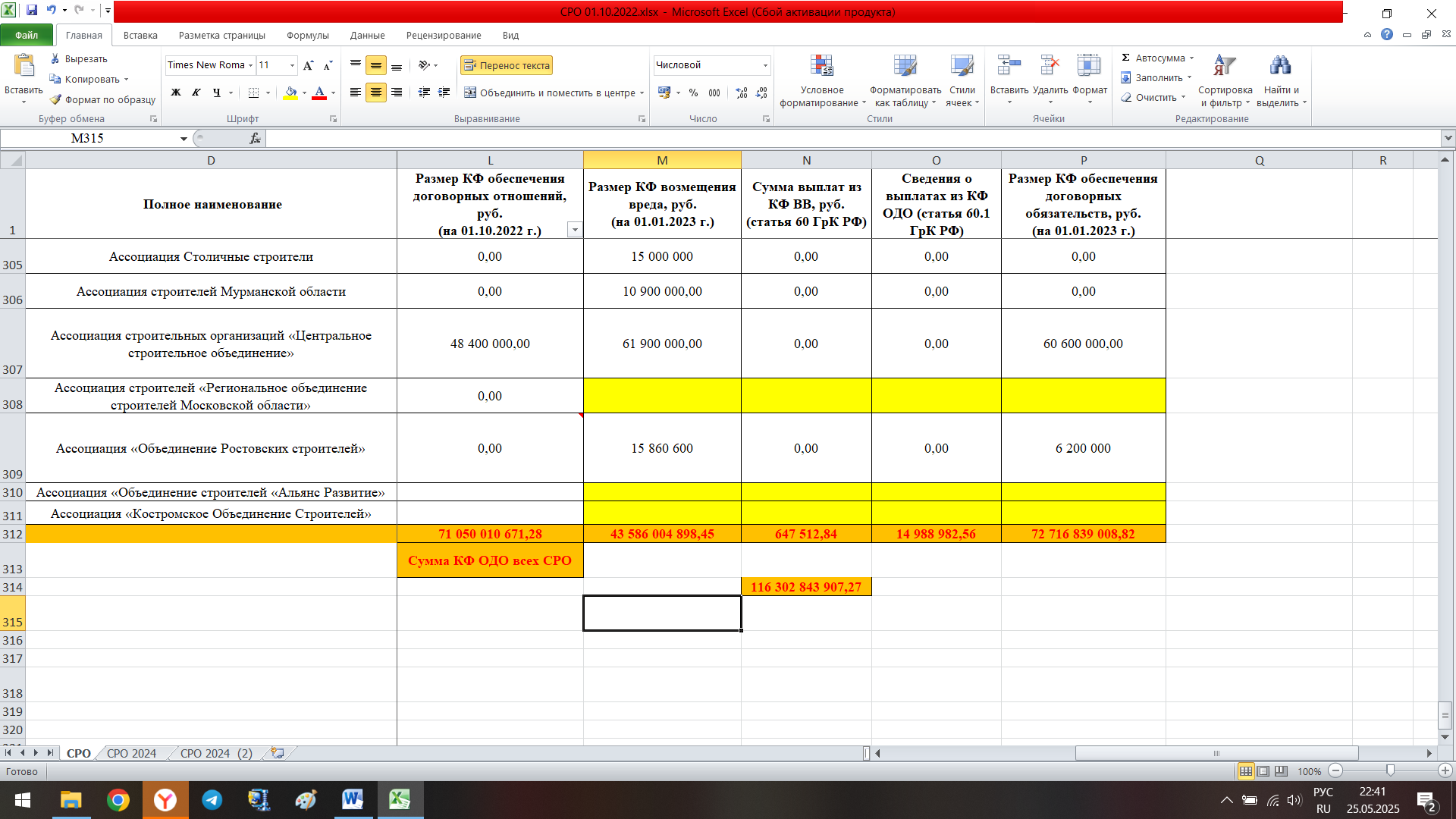This screenshot has height=819, width=1456.
Task: Click the font color red A swatch
Action: coord(319,93)
